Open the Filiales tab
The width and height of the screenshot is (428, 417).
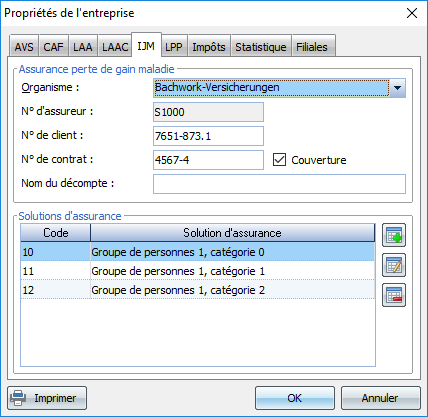[x=312, y=47]
